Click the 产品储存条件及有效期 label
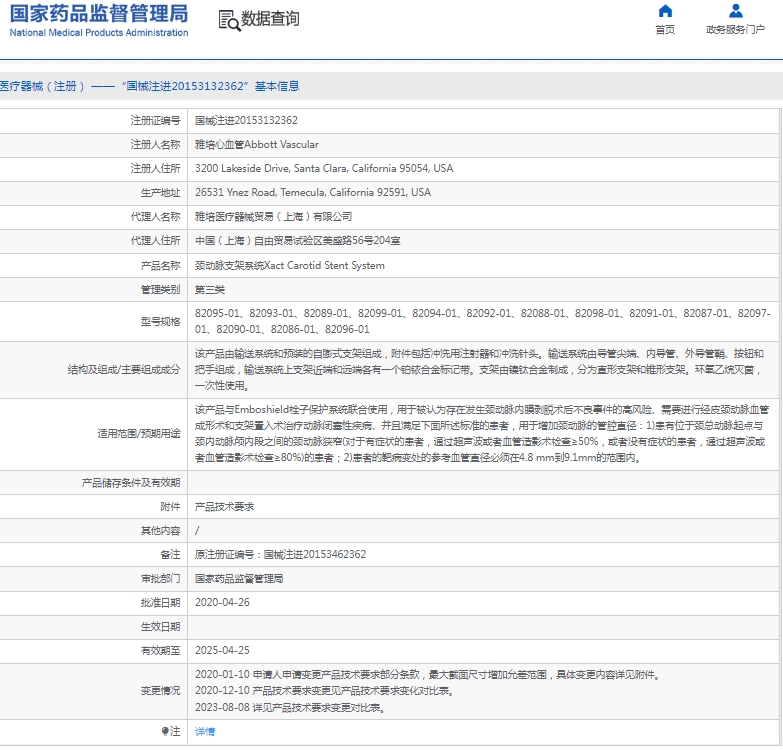The width and height of the screenshot is (783, 750). tap(131, 483)
